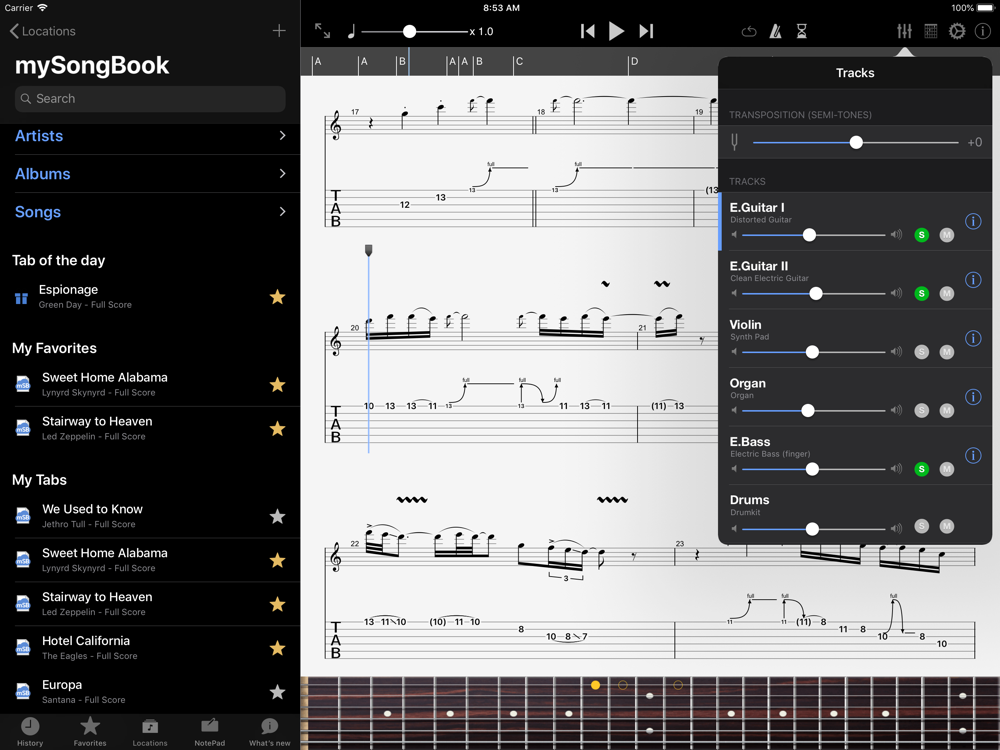The width and height of the screenshot is (1000, 750).
Task: Unfavorite Espionage with its star
Action: point(277,297)
